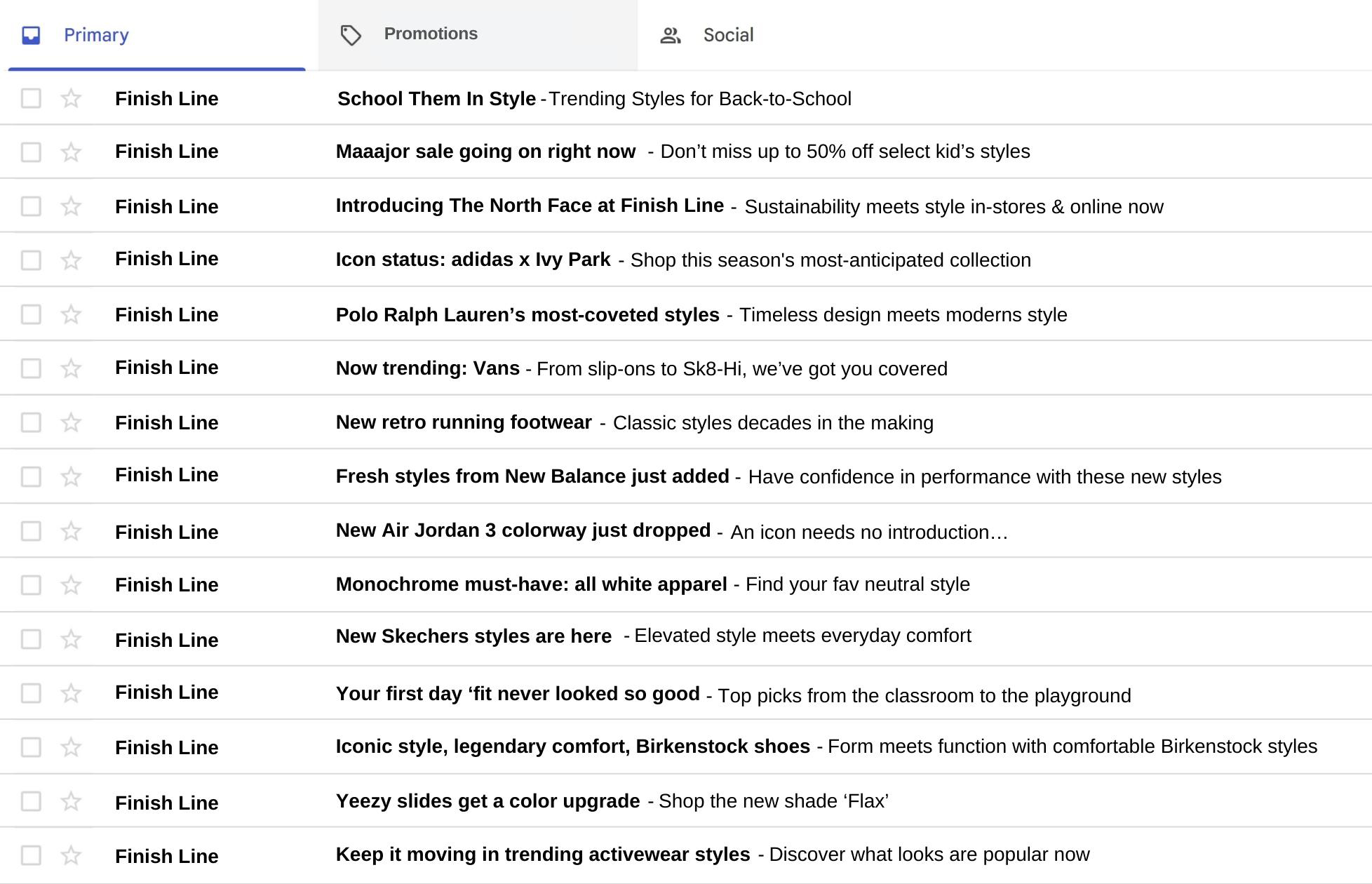This screenshot has height=884, width=1372.
Task: Star the 'New retro running footwear' email
Action: click(71, 422)
